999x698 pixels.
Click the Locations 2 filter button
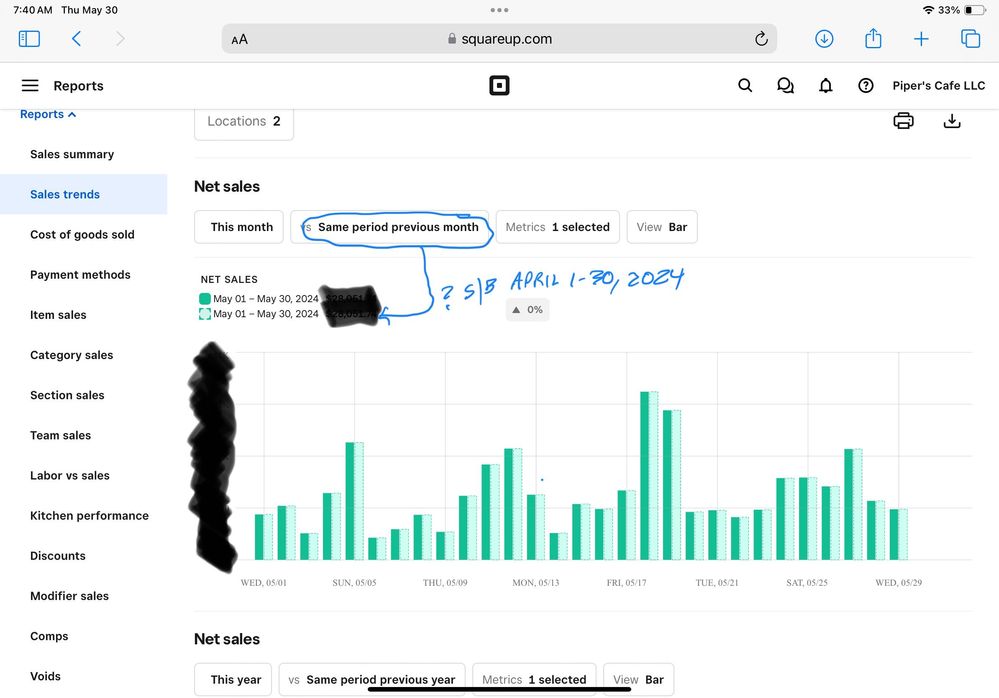tap(244, 122)
